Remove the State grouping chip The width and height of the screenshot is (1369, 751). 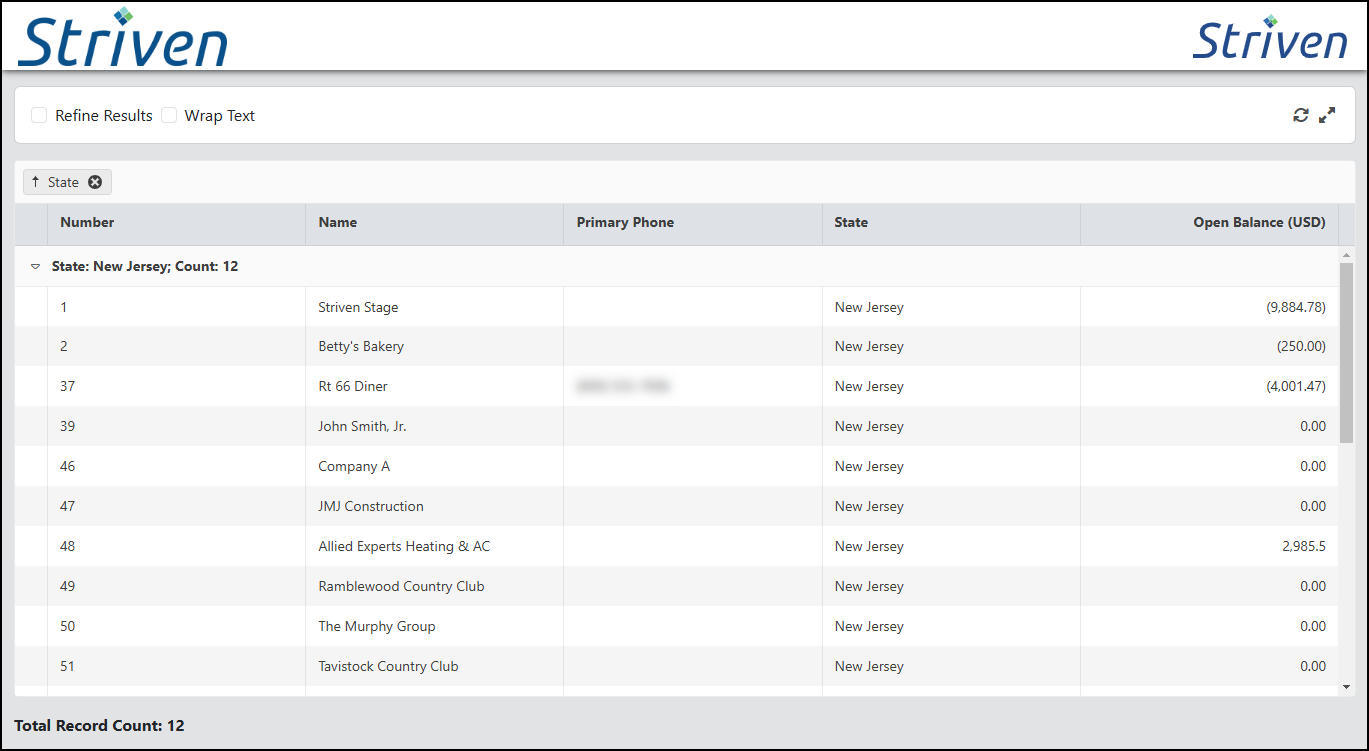pos(95,182)
